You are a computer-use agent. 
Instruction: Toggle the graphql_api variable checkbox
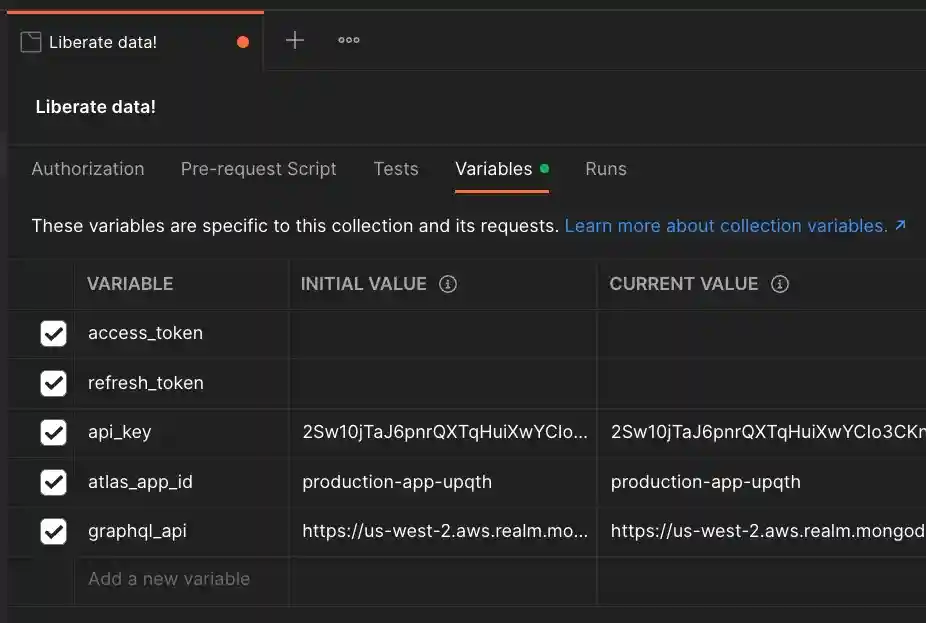[x=54, y=531]
